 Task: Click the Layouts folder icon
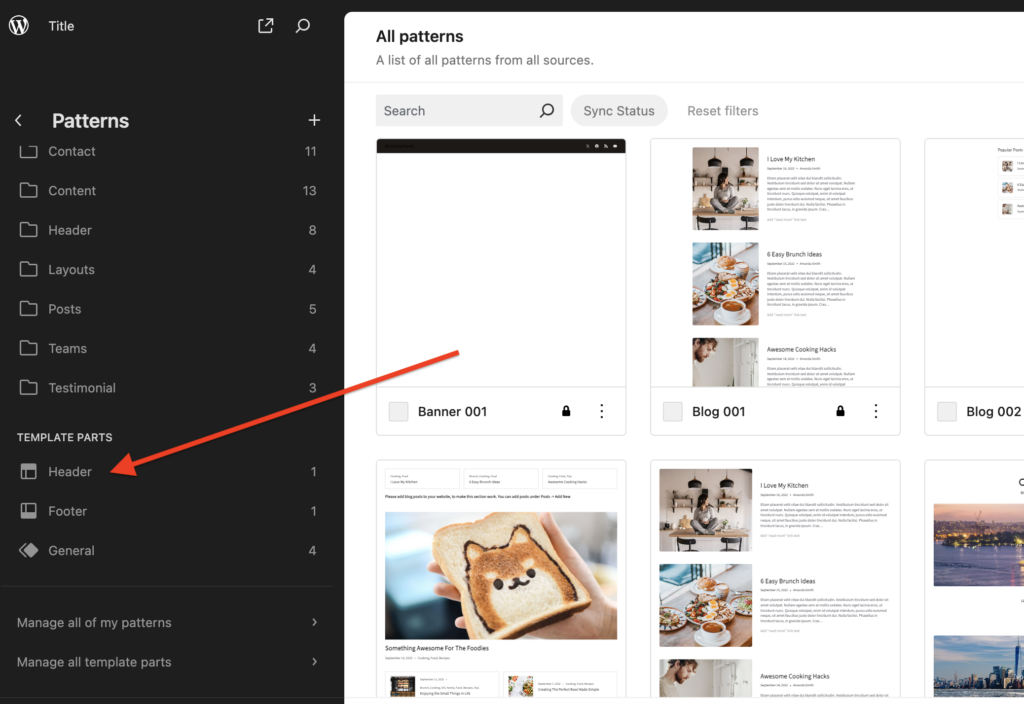[x=28, y=269]
